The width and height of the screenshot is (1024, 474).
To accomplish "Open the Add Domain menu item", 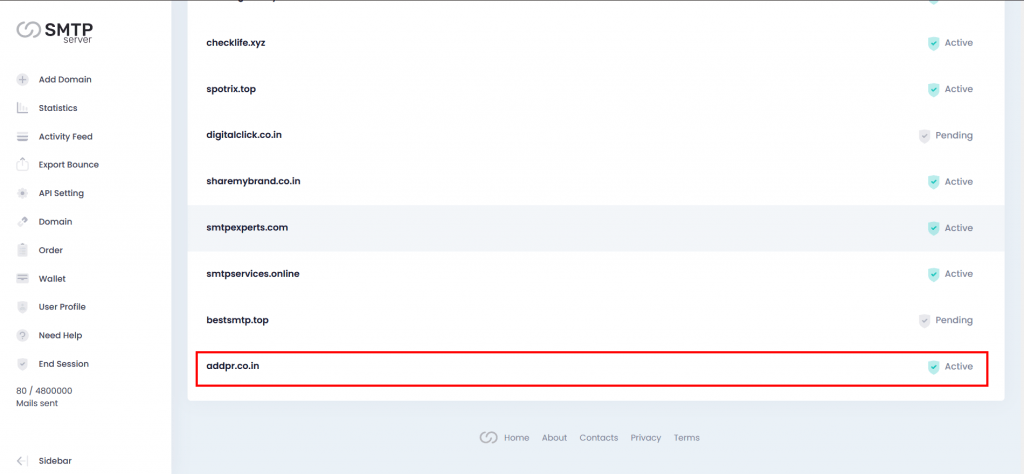I will (65, 80).
